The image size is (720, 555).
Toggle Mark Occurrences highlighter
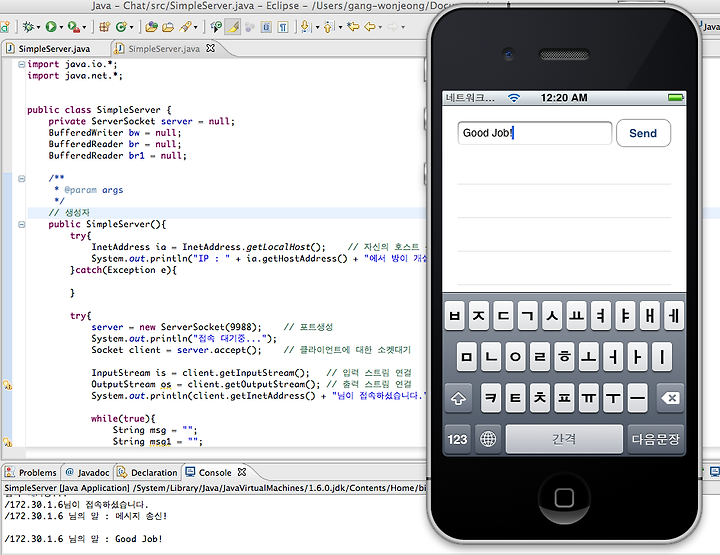point(233,27)
